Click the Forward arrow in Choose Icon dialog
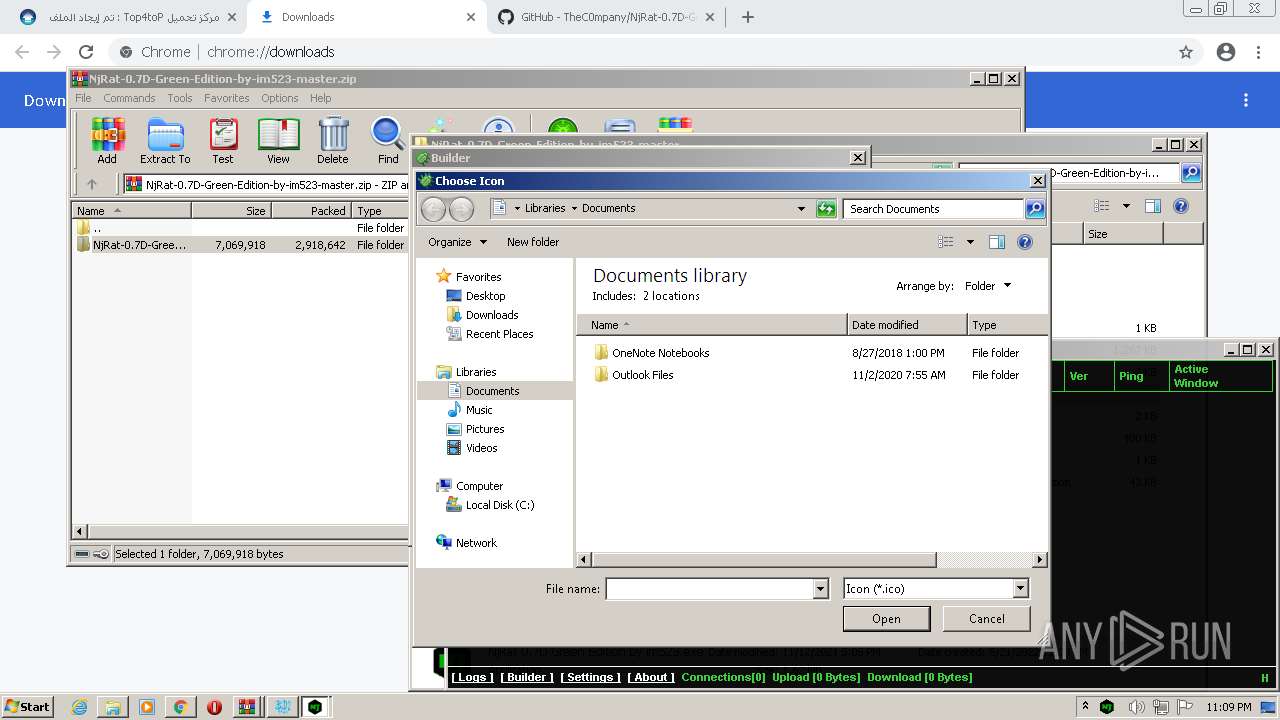The image size is (1280, 720). [461, 209]
